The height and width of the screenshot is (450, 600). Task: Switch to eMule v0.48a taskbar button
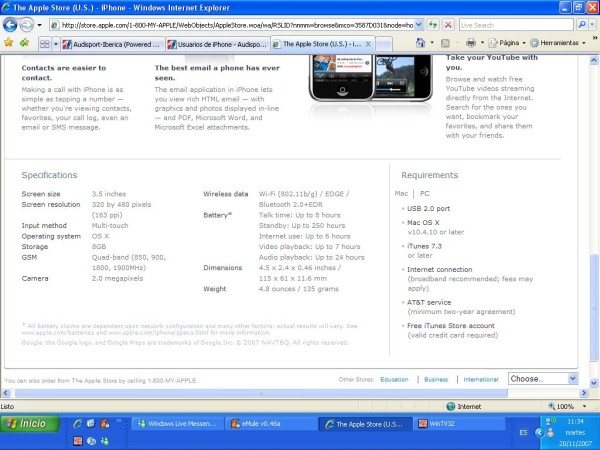click(x=271, y=424)
